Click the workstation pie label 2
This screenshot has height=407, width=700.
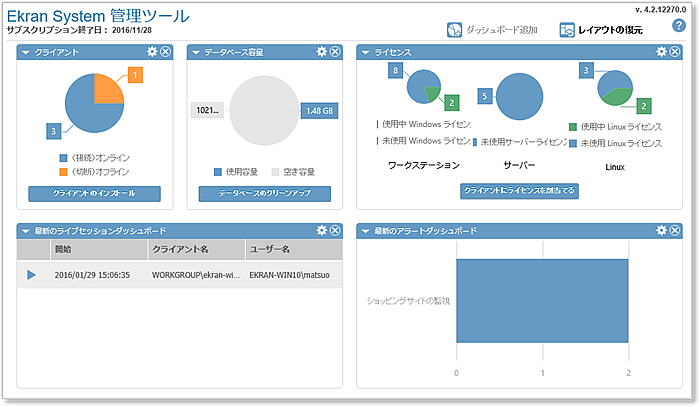[452, 103]
